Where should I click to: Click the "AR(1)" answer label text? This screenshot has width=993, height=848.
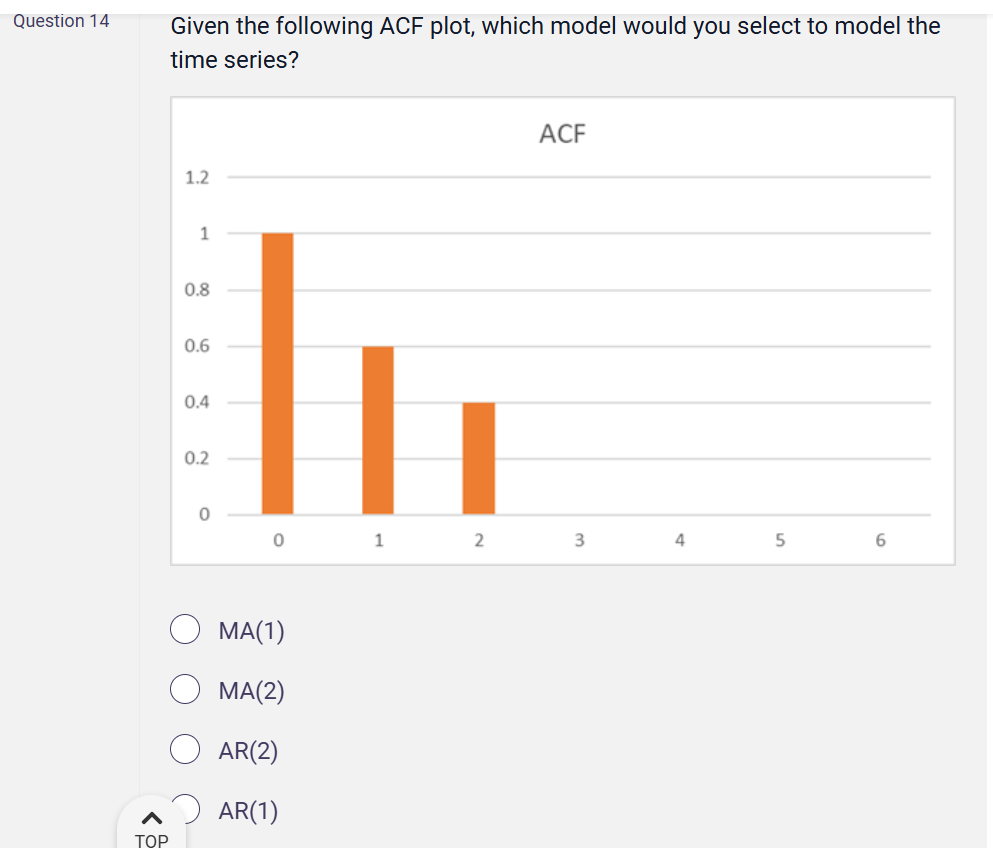tap(248, 811)
